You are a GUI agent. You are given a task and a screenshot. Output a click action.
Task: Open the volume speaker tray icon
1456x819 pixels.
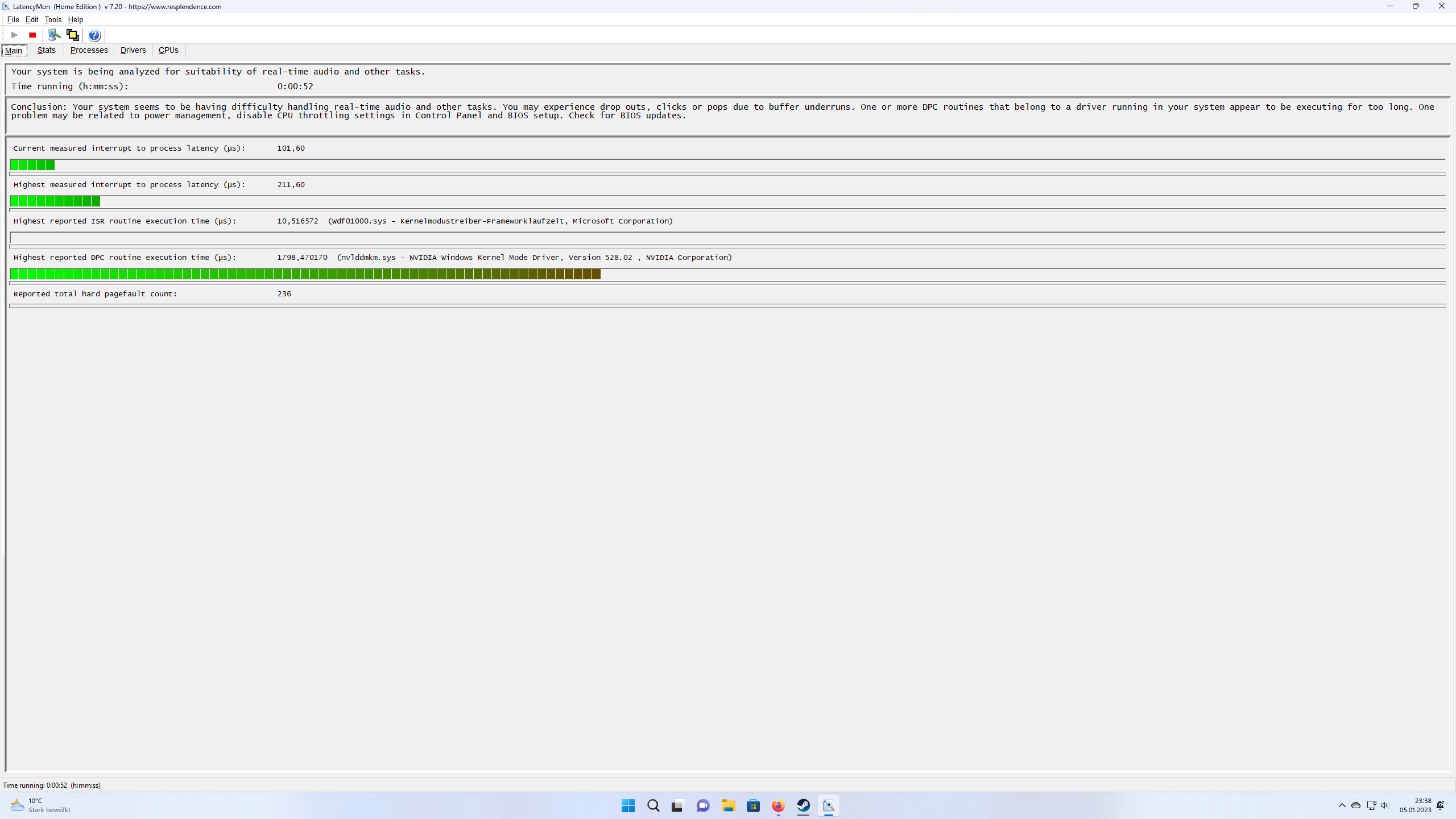point(1384,805)
